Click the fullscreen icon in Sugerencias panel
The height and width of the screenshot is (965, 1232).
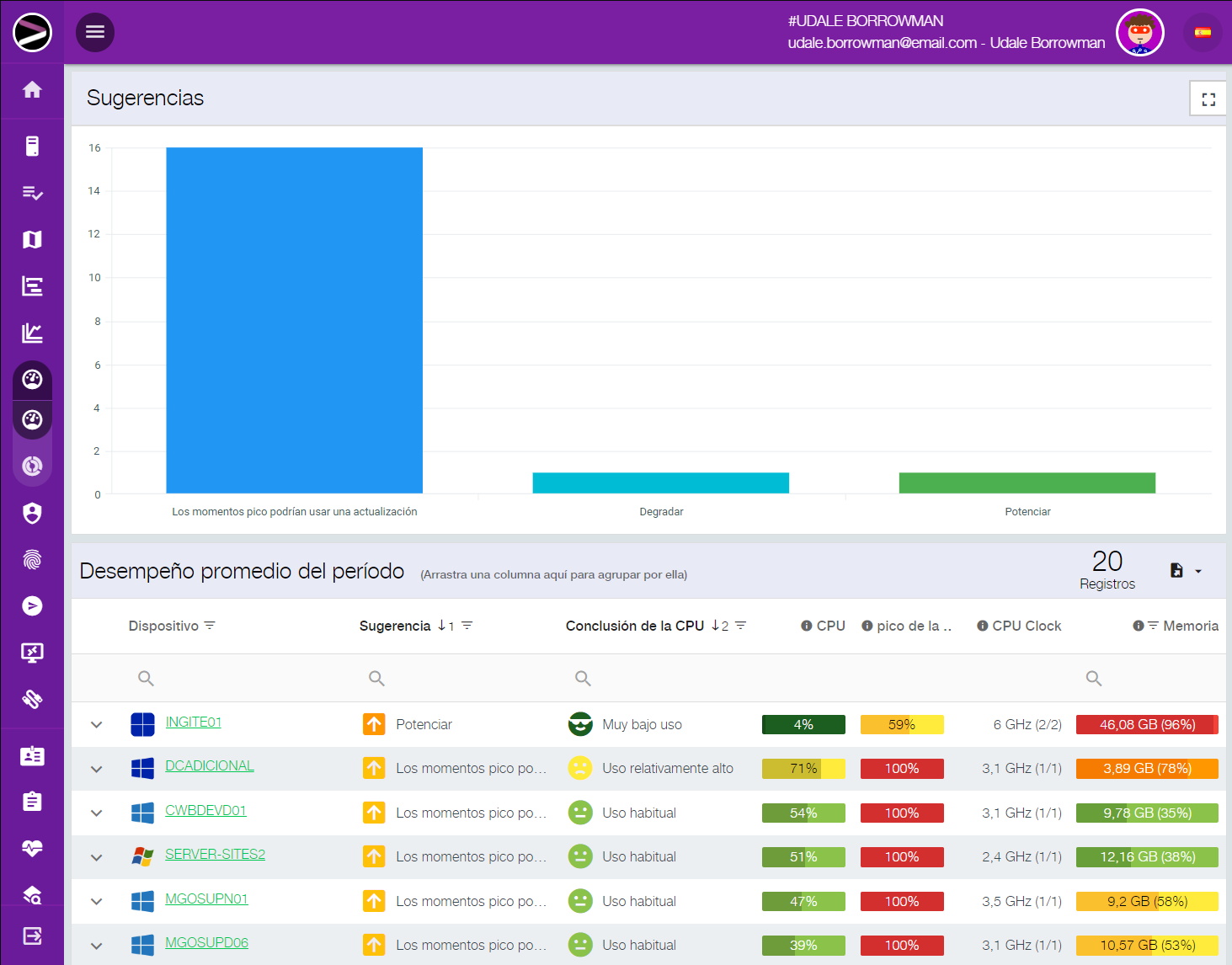pyautogui.click(x=1208, y=99)
